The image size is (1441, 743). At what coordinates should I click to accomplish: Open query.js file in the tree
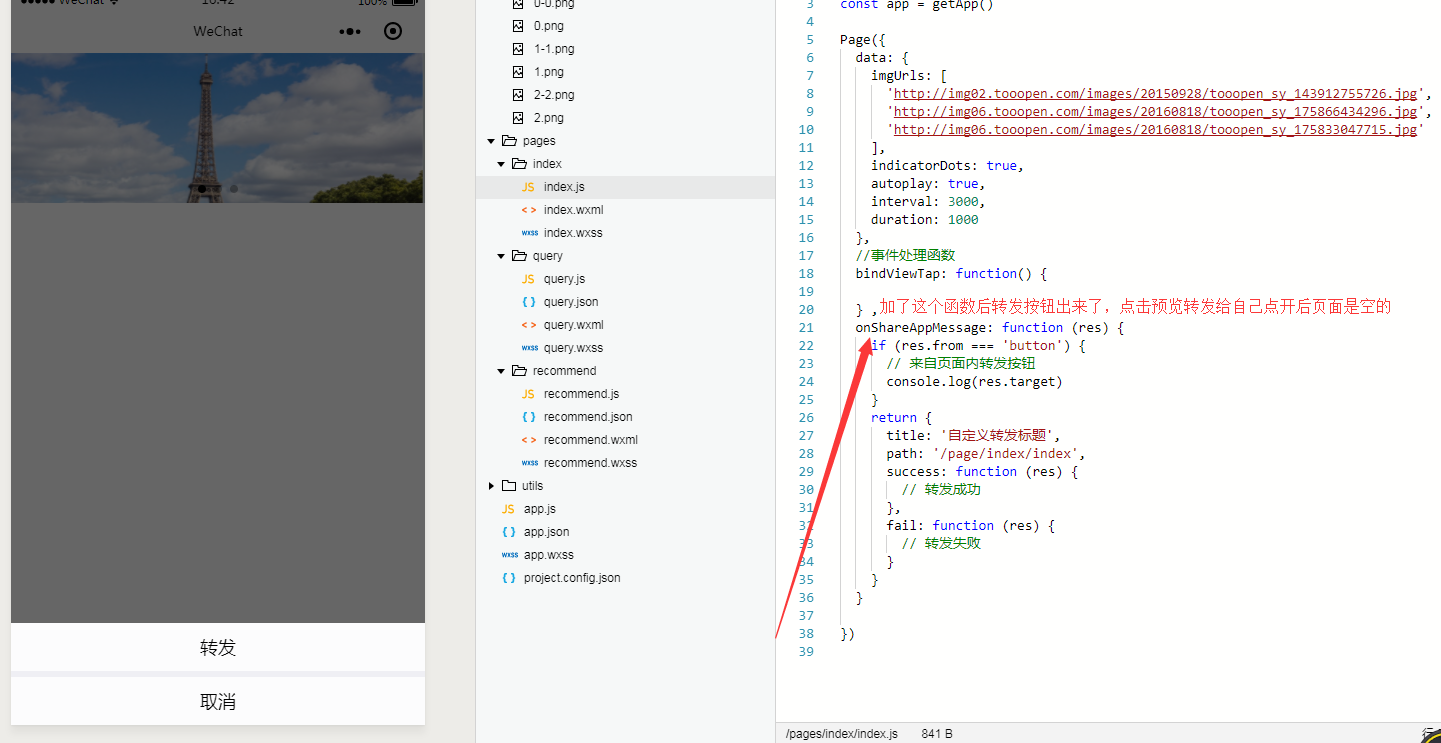(564, 279)
